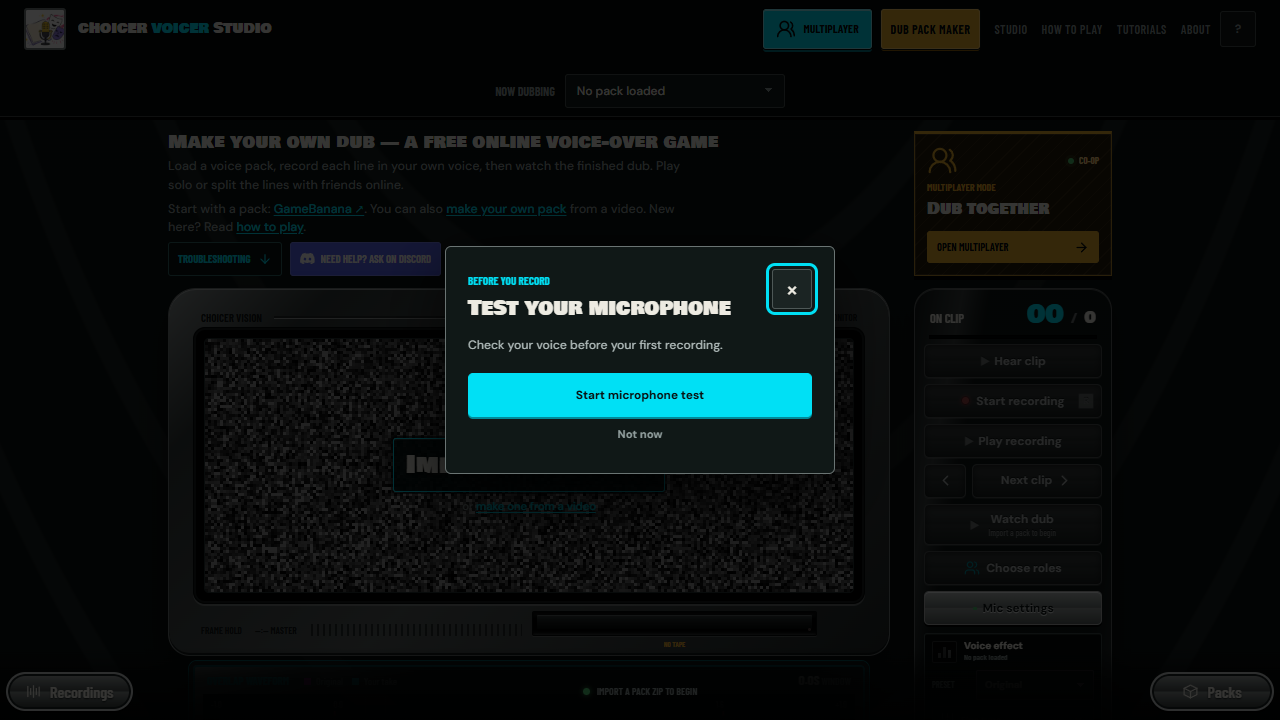1280x720 pixels.
Task: Click the square stop icon beside Start recording
Action: (x=1086, y=401)
